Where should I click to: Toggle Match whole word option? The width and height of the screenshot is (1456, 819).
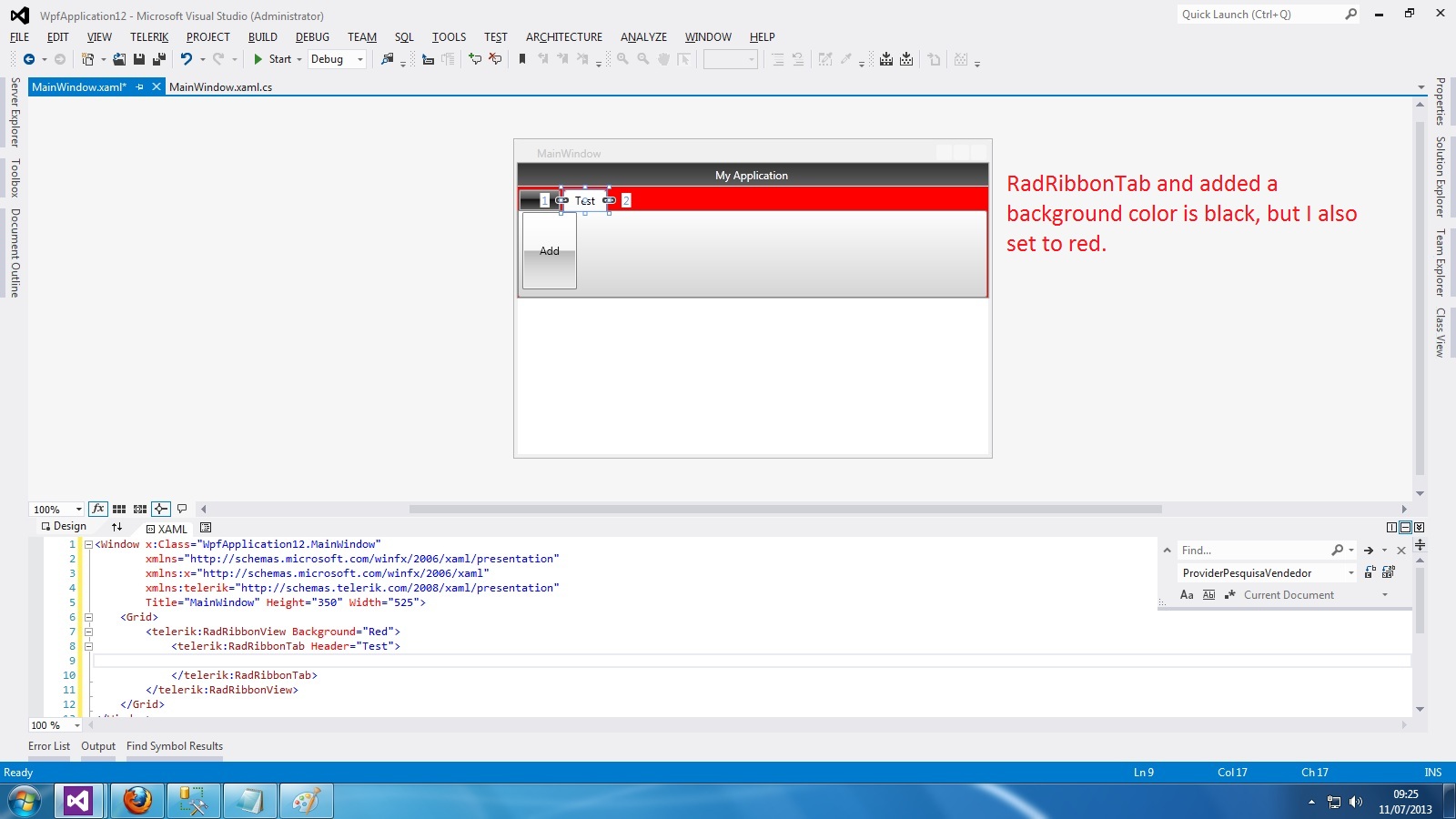pyautogui.click(x=1208, y=595)
